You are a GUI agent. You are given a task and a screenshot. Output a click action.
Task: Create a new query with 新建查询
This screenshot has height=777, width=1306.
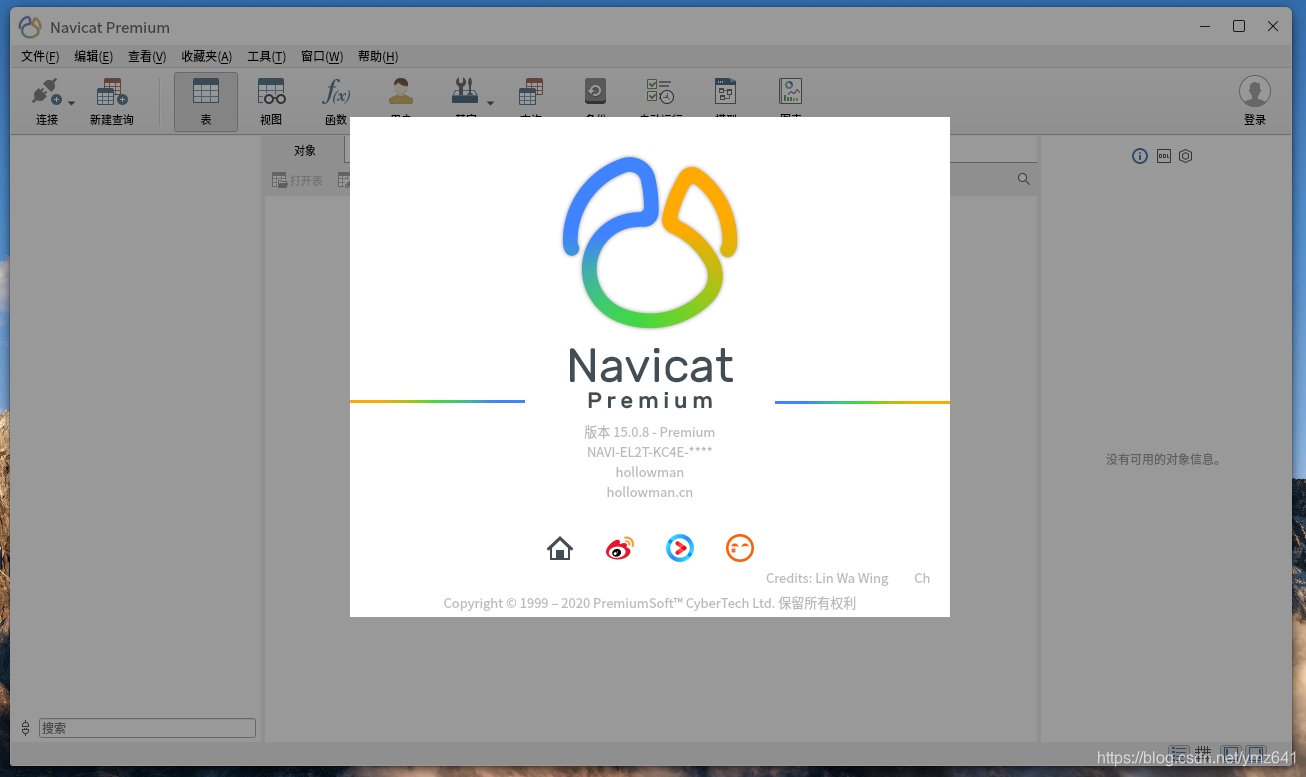pos(111,102)
